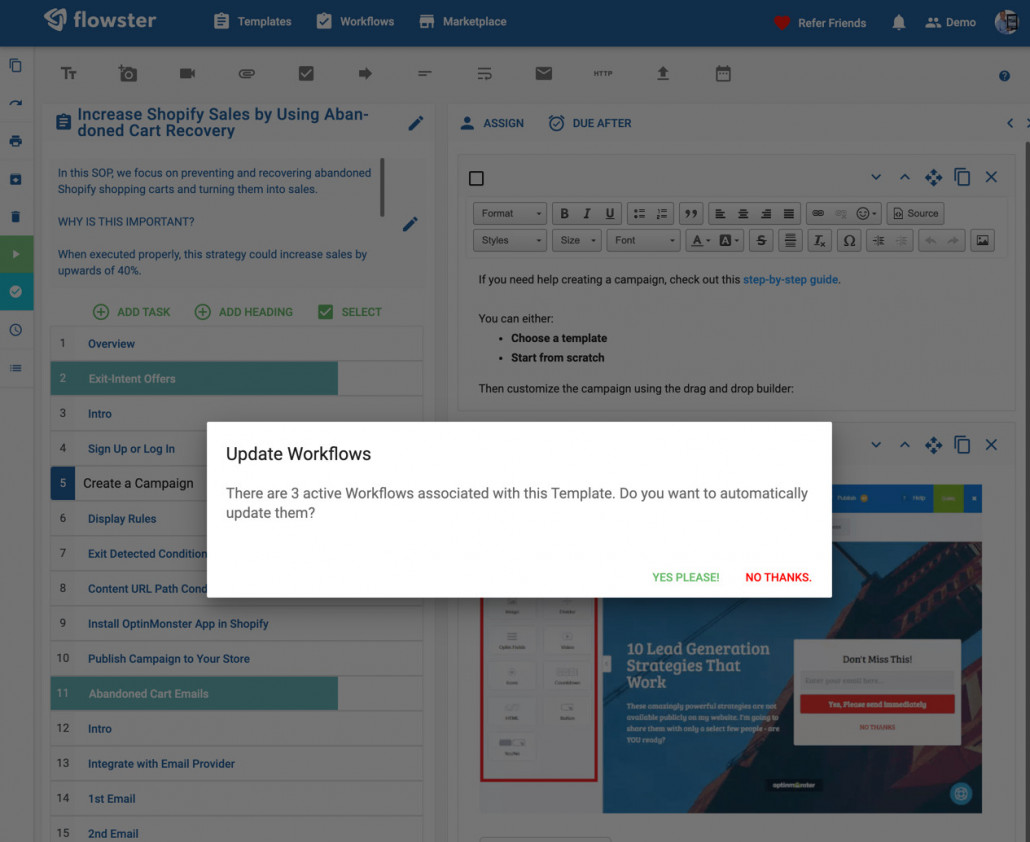Viewport: 1030px width, 842px height.
Task: Attach a file using the paperclip icon
Action: point(246,73)
